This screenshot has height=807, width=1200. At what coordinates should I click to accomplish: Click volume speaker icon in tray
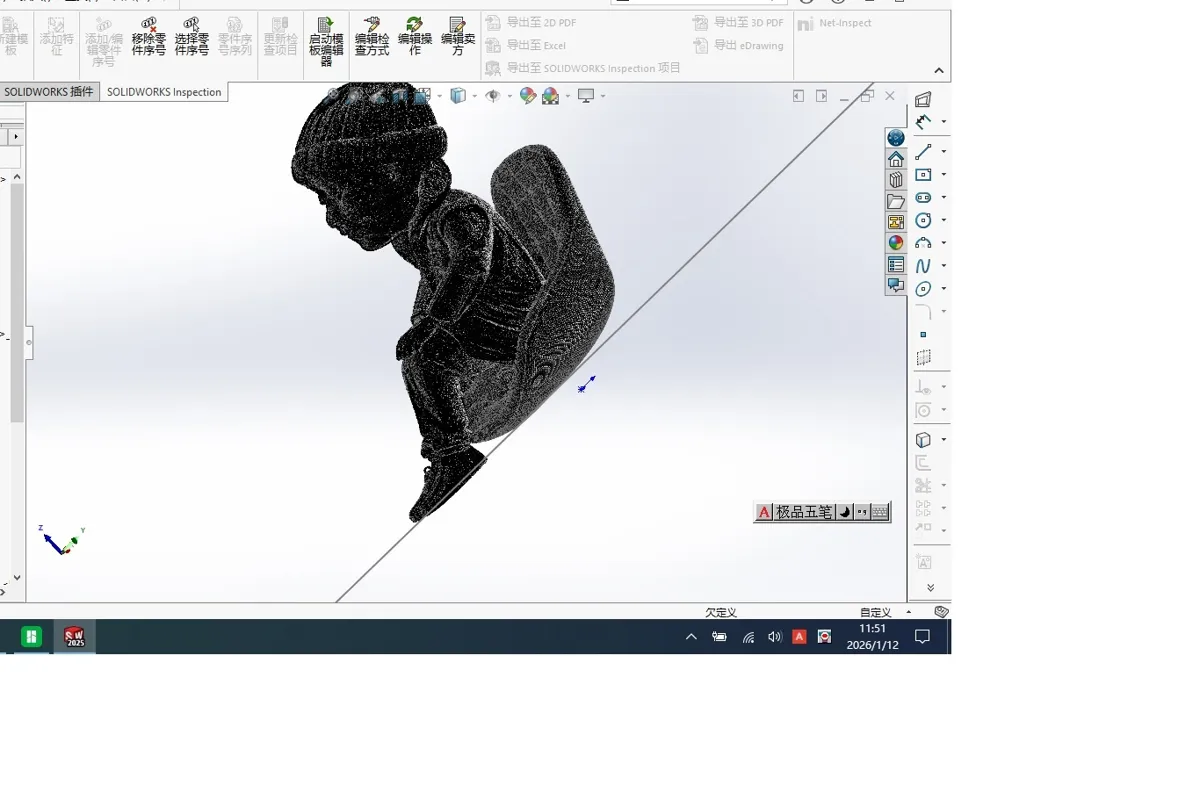[x=774, y=637]
